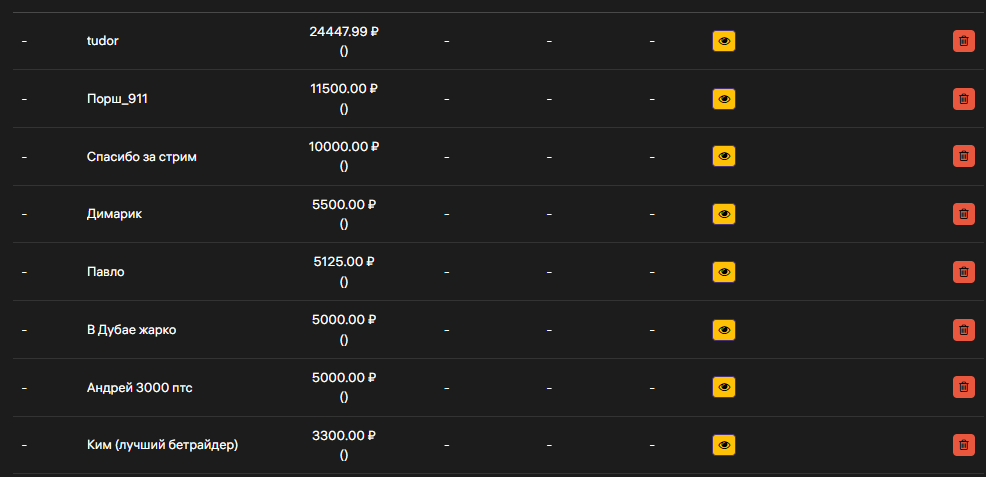Toggle eye icon for В Дубае жарко

724,330
